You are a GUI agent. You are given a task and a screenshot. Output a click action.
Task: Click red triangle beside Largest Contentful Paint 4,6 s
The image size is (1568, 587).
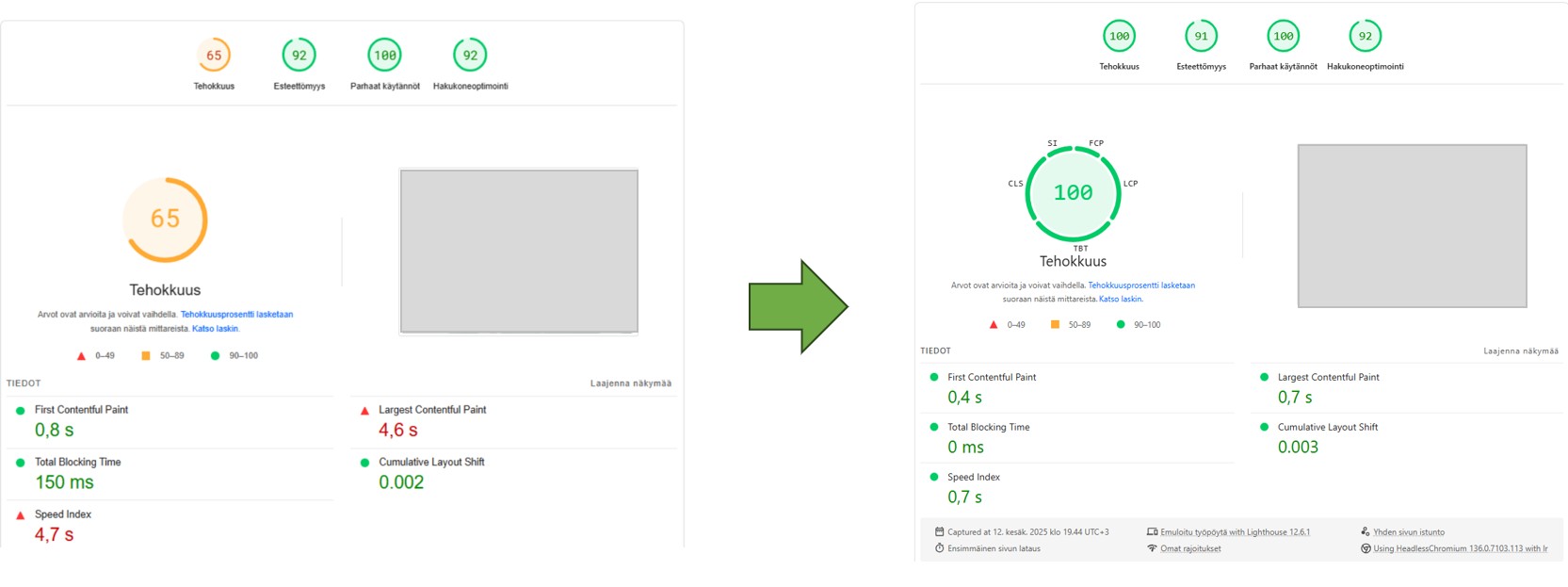tap(364, 411)
